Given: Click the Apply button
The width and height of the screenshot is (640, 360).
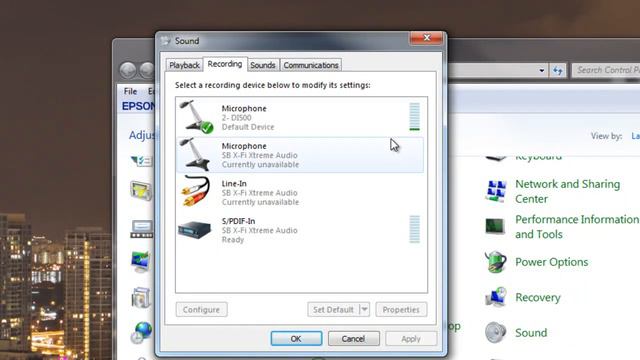Looking at the screenshot, I should point(411,339).
